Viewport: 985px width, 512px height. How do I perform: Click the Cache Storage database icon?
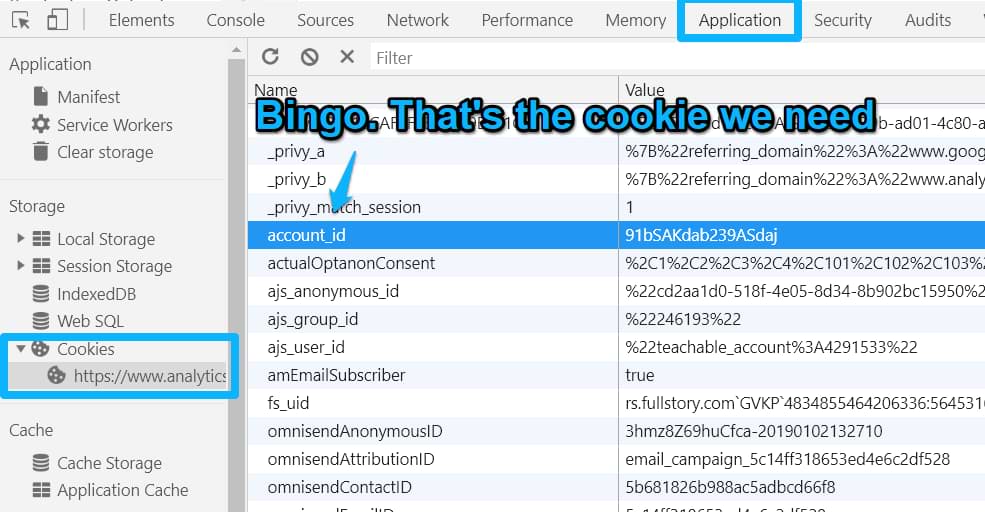click(x=41, y=462)
